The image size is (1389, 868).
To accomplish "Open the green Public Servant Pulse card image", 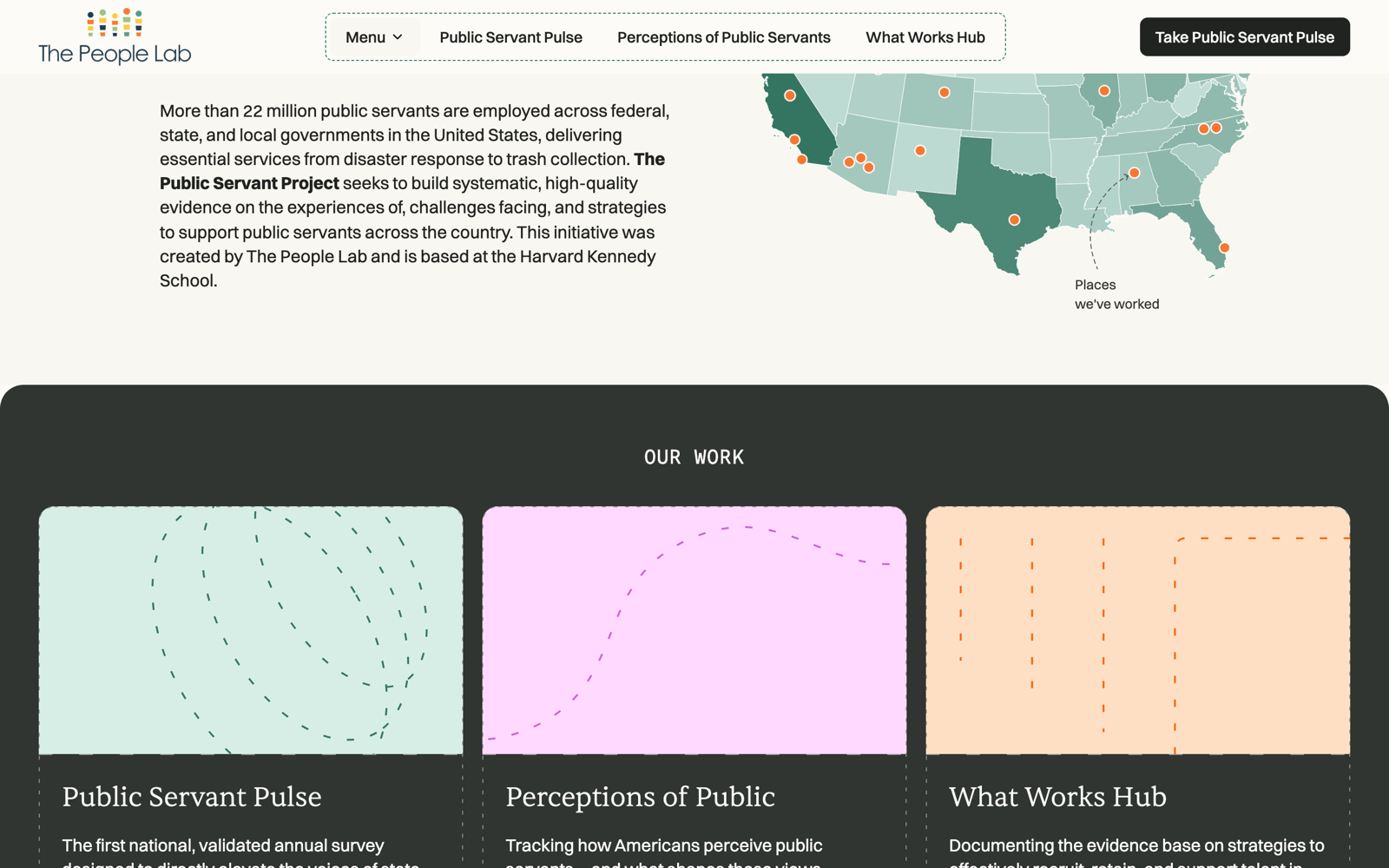I will 251,630.
